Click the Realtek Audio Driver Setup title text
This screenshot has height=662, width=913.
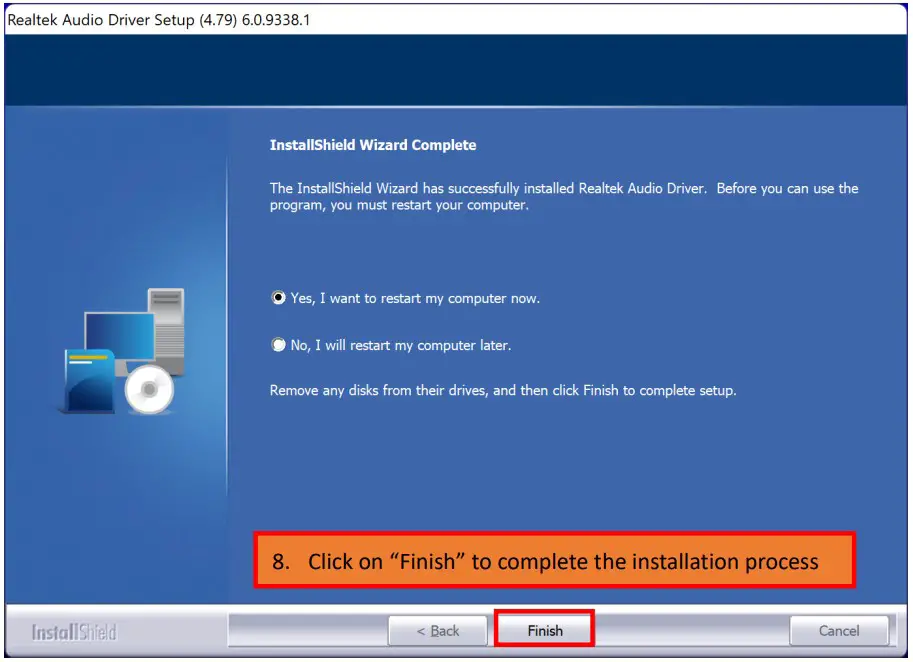click(158, 20)
